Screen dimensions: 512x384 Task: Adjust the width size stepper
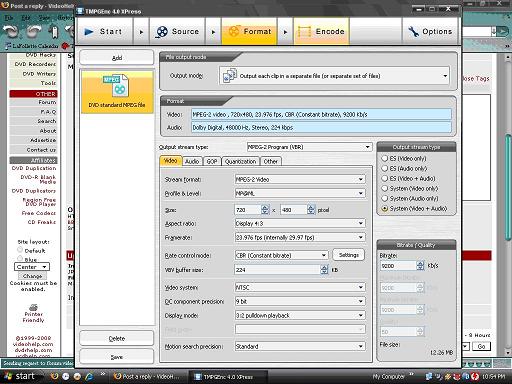[265, 210]
